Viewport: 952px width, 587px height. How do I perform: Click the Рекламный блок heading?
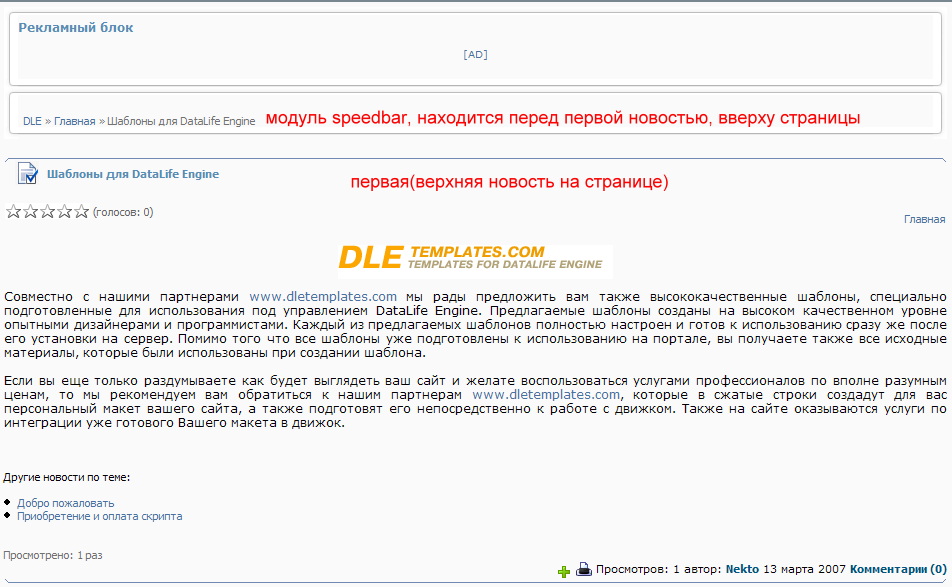pyautogui.click(x=76, y=28)
